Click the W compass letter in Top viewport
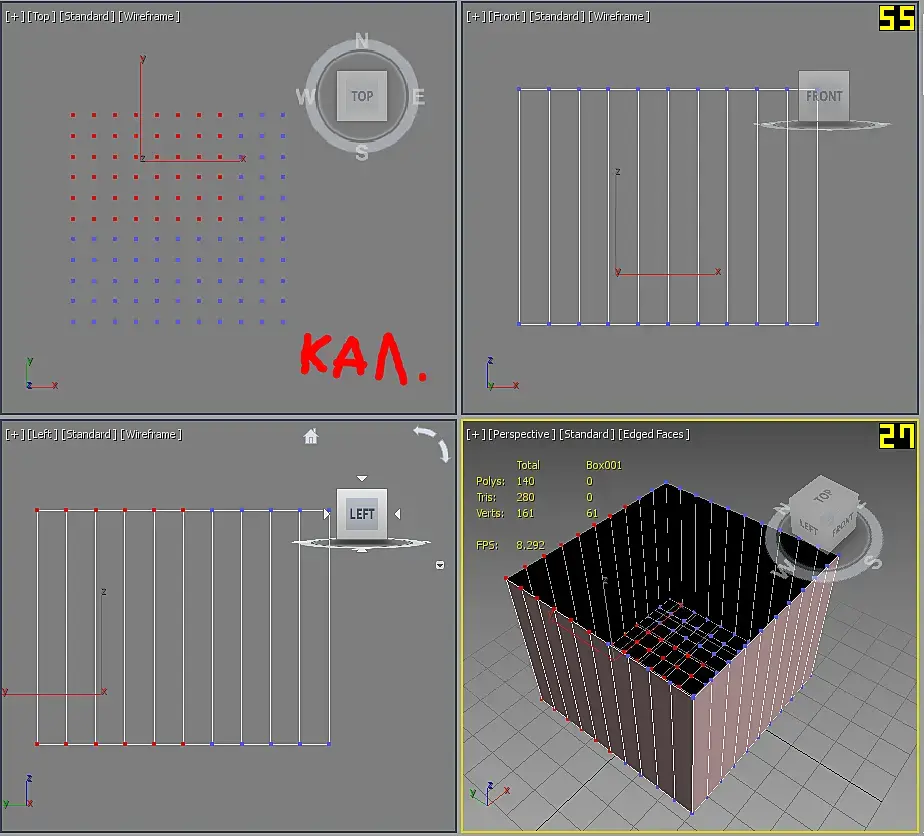This screenshot has width=924, height=836. (x=305, y=96)
